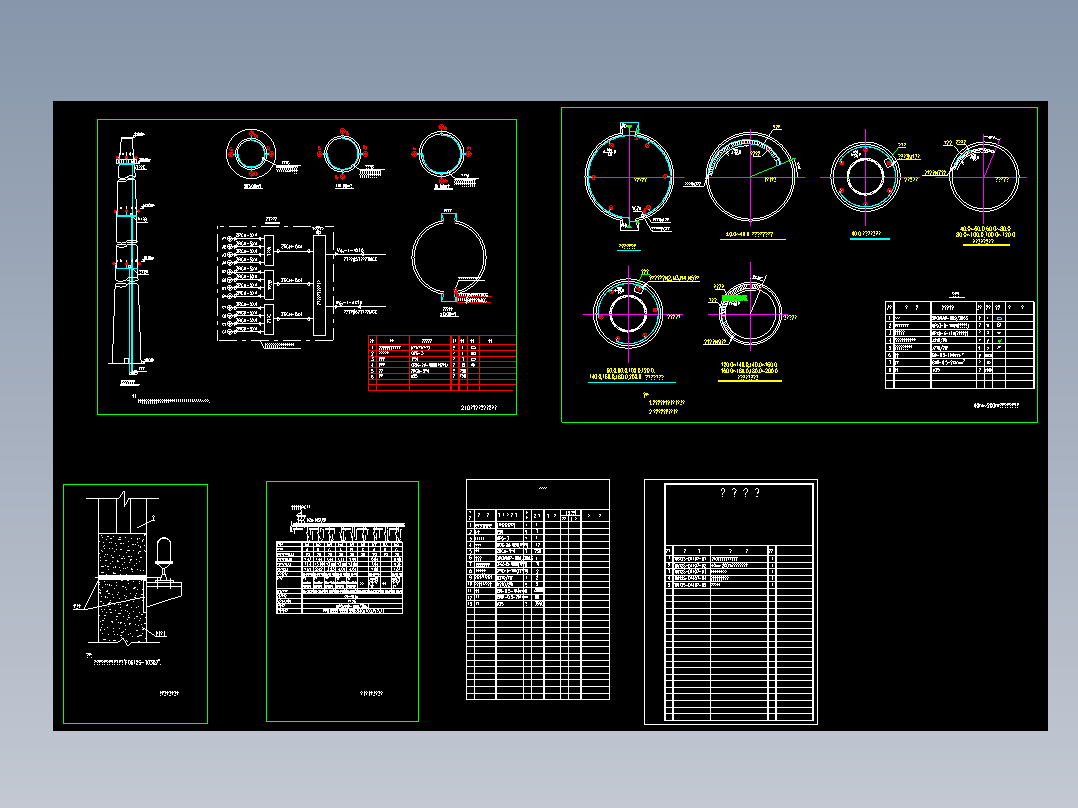
Task: Click the circle with green radial line
Action: click(751, 177)
